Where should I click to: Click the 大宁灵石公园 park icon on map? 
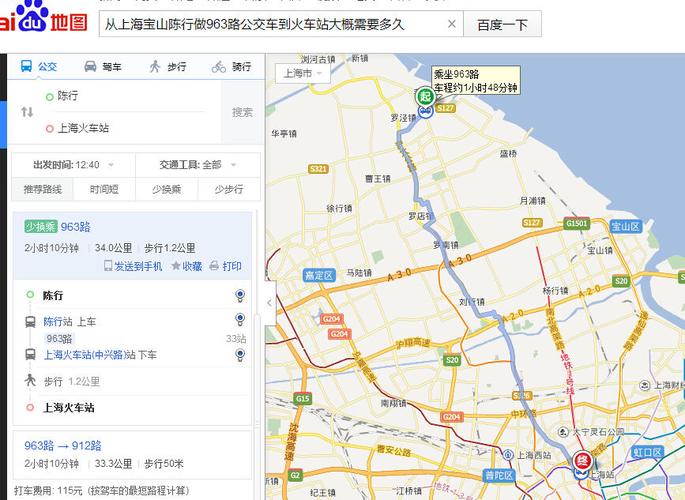click(x=564, y=432)
